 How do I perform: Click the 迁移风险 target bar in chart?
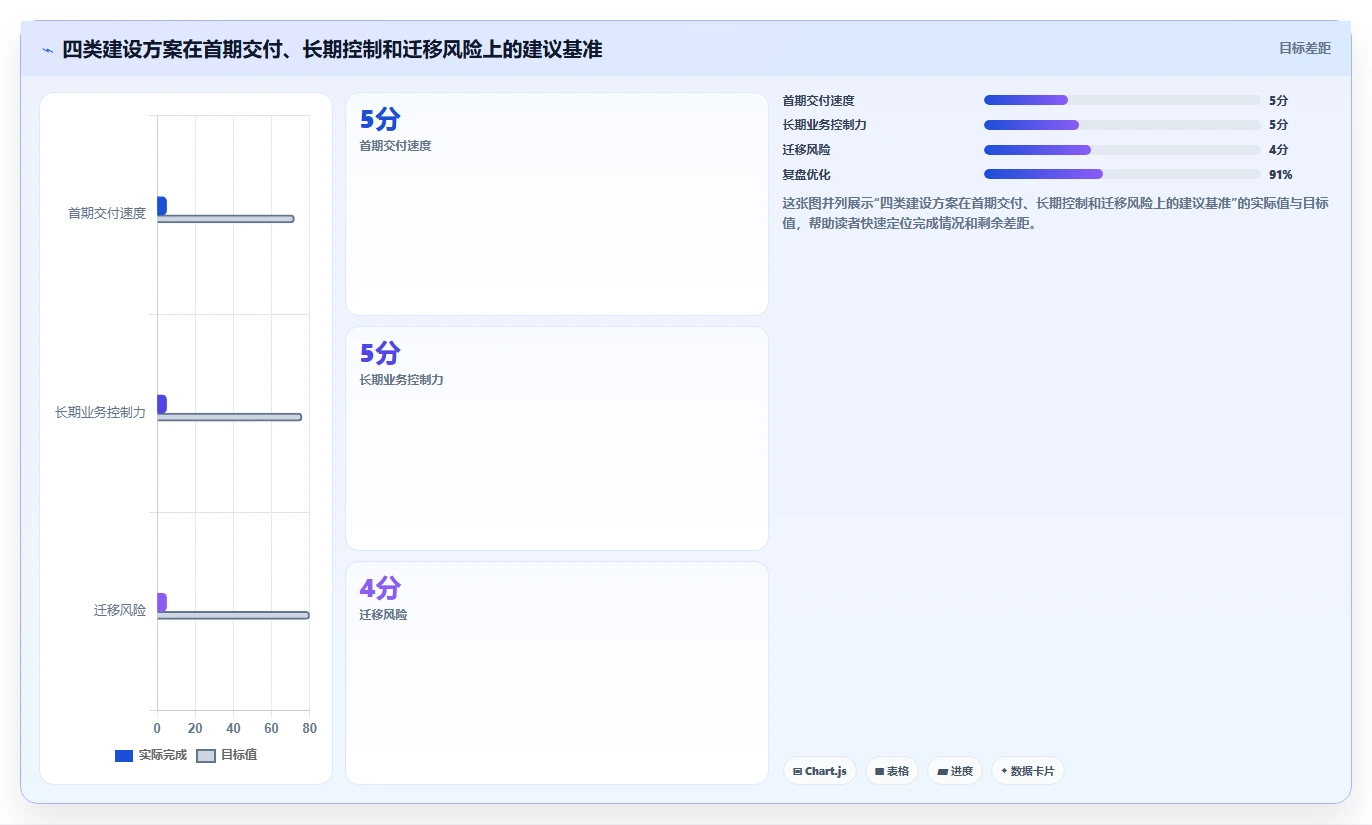click(x=233, y=615)
